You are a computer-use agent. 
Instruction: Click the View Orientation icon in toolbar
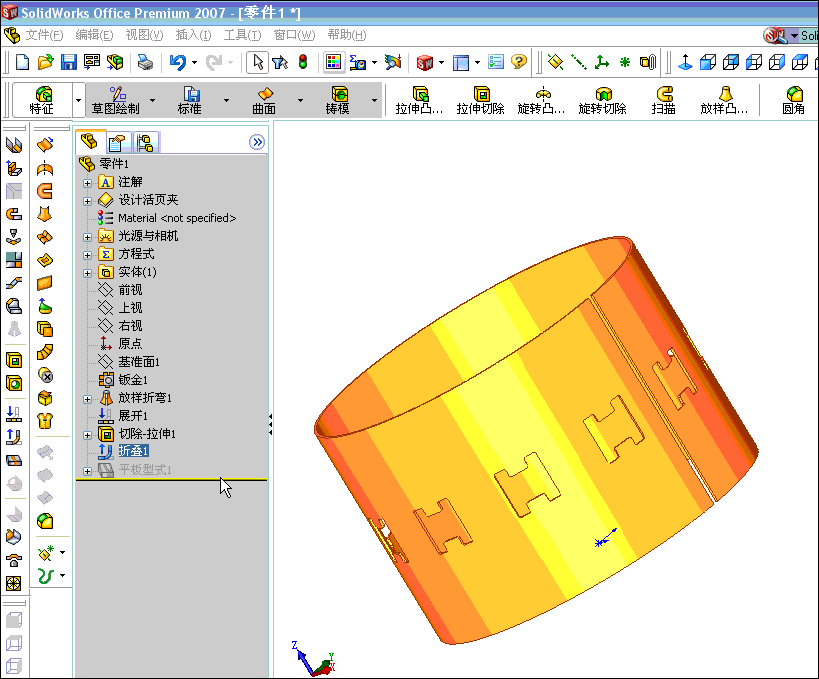[685, 62]
